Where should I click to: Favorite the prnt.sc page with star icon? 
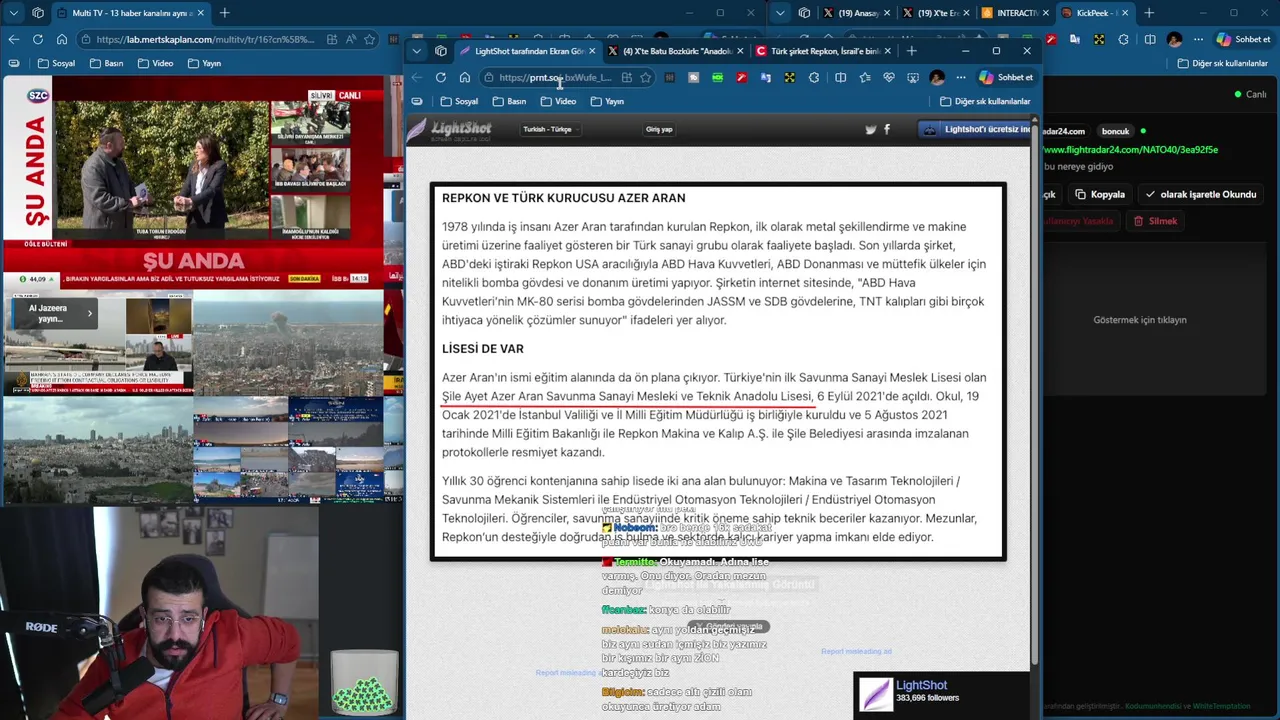(646, 77)
